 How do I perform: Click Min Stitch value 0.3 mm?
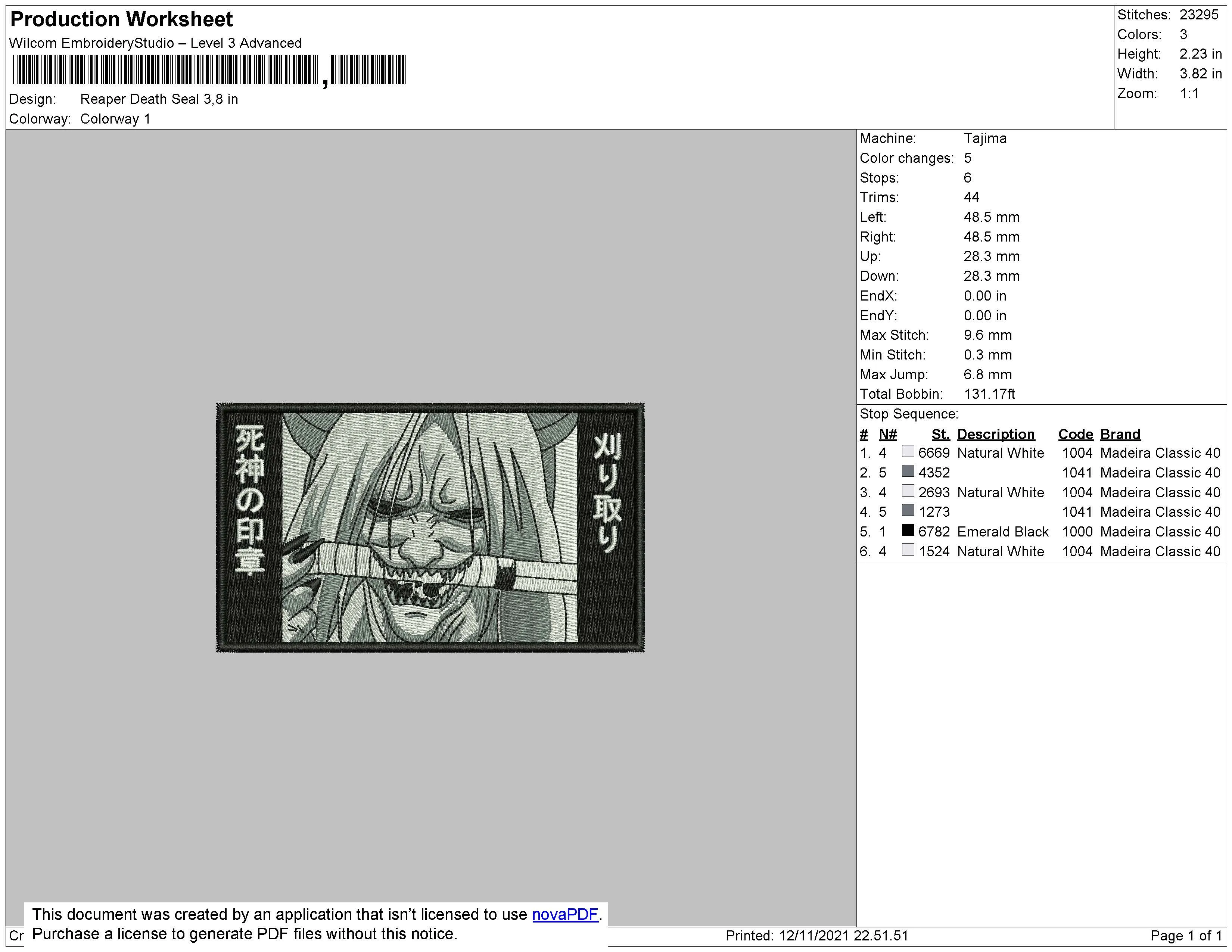(988, 355)
